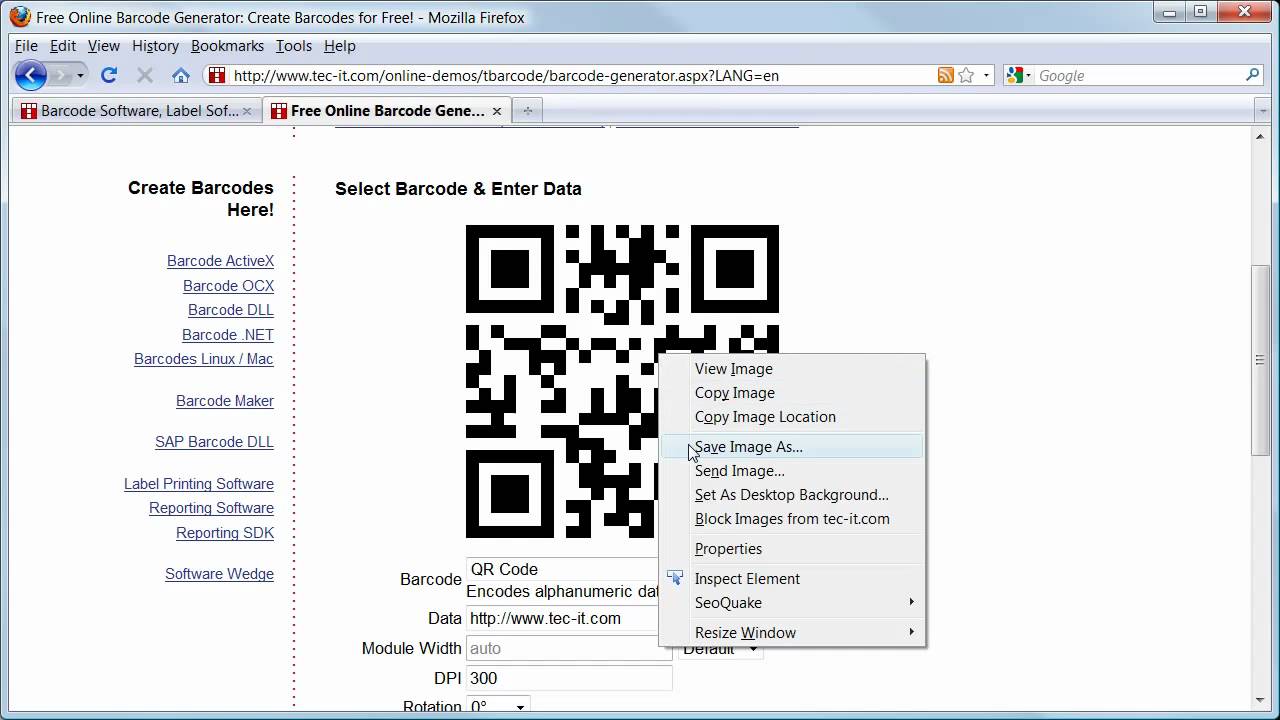This screenshot has height=720, width=1280.
Task: Open the history dropdown beside Forward arrow
Action: [x=81, y=75]
